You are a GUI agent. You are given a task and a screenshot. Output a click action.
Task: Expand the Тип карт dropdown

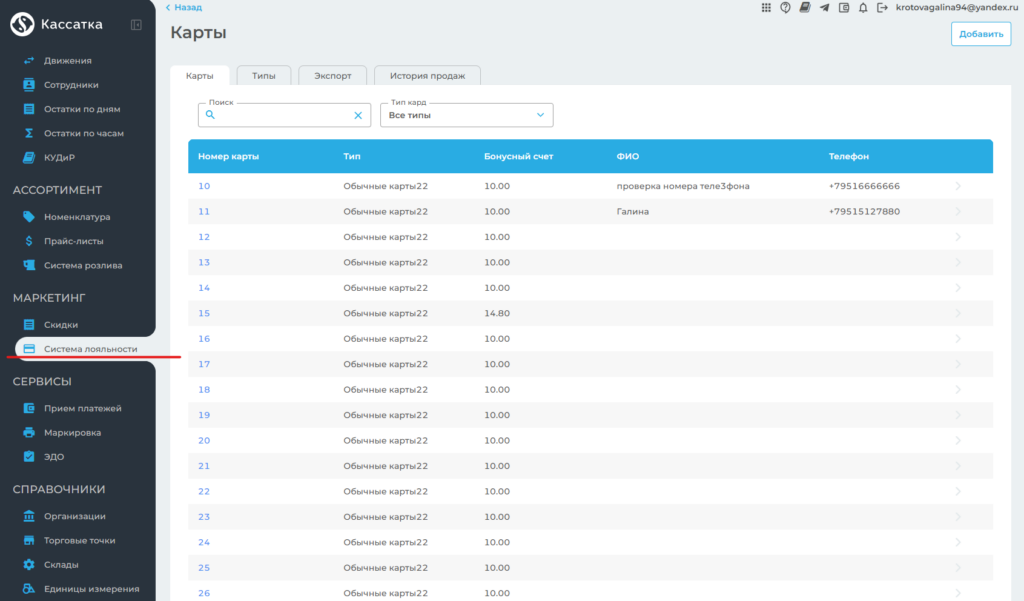click(x=541, y=116)
